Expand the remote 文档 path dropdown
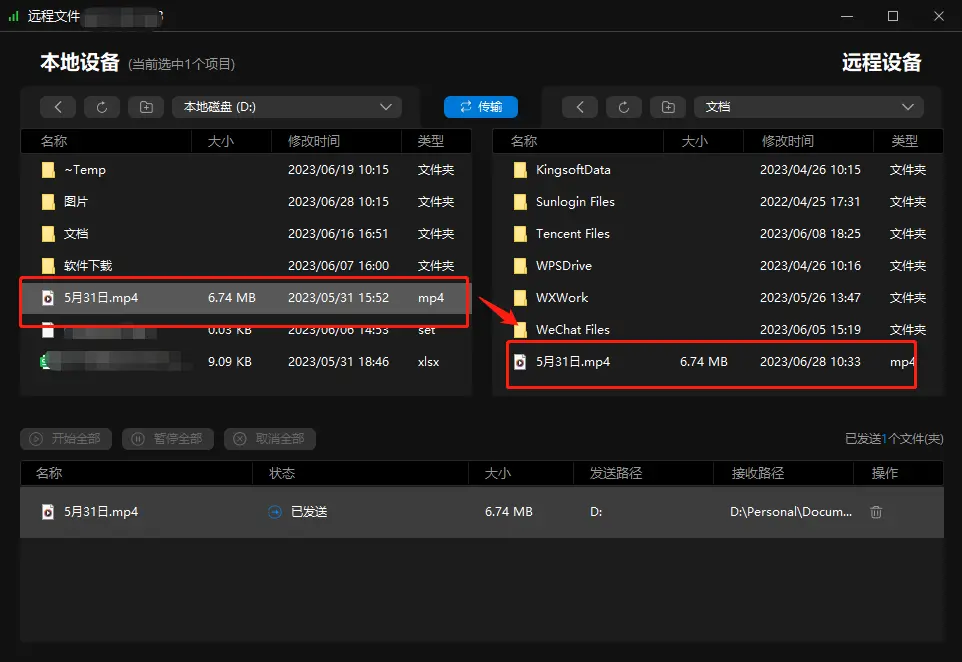Screen dimensions: 962x662 (x=809, y=107)
